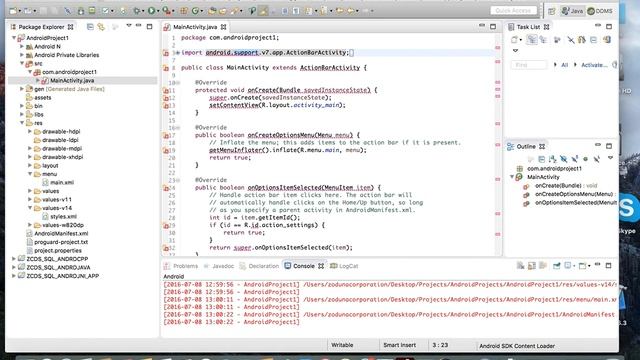Switch to the Console tab
The image size is (640, 360).
click(x=304, y=266)
